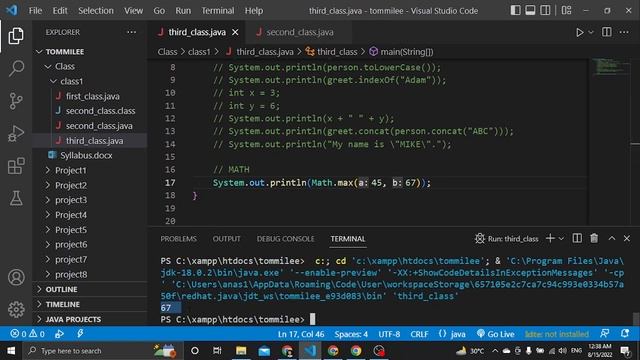Kill terminal with trash icon
This screenshot has width=640, height=360.
(x=594, y=238)
